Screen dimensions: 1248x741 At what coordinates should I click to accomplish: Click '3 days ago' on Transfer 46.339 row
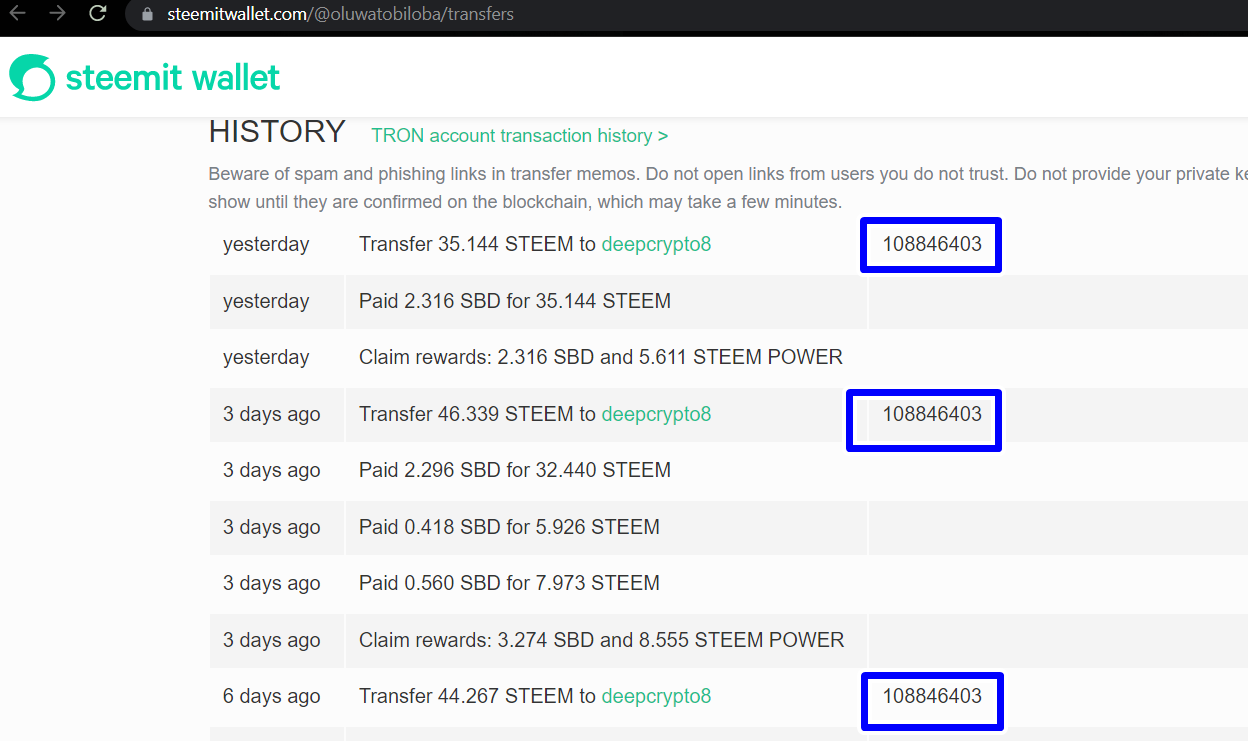[x=272, y=414]
